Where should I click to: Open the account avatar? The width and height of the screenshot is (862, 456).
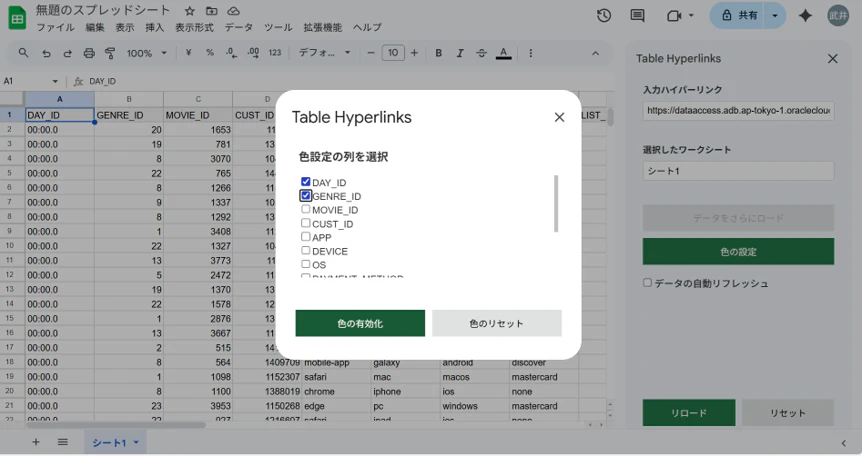(838, 15)
